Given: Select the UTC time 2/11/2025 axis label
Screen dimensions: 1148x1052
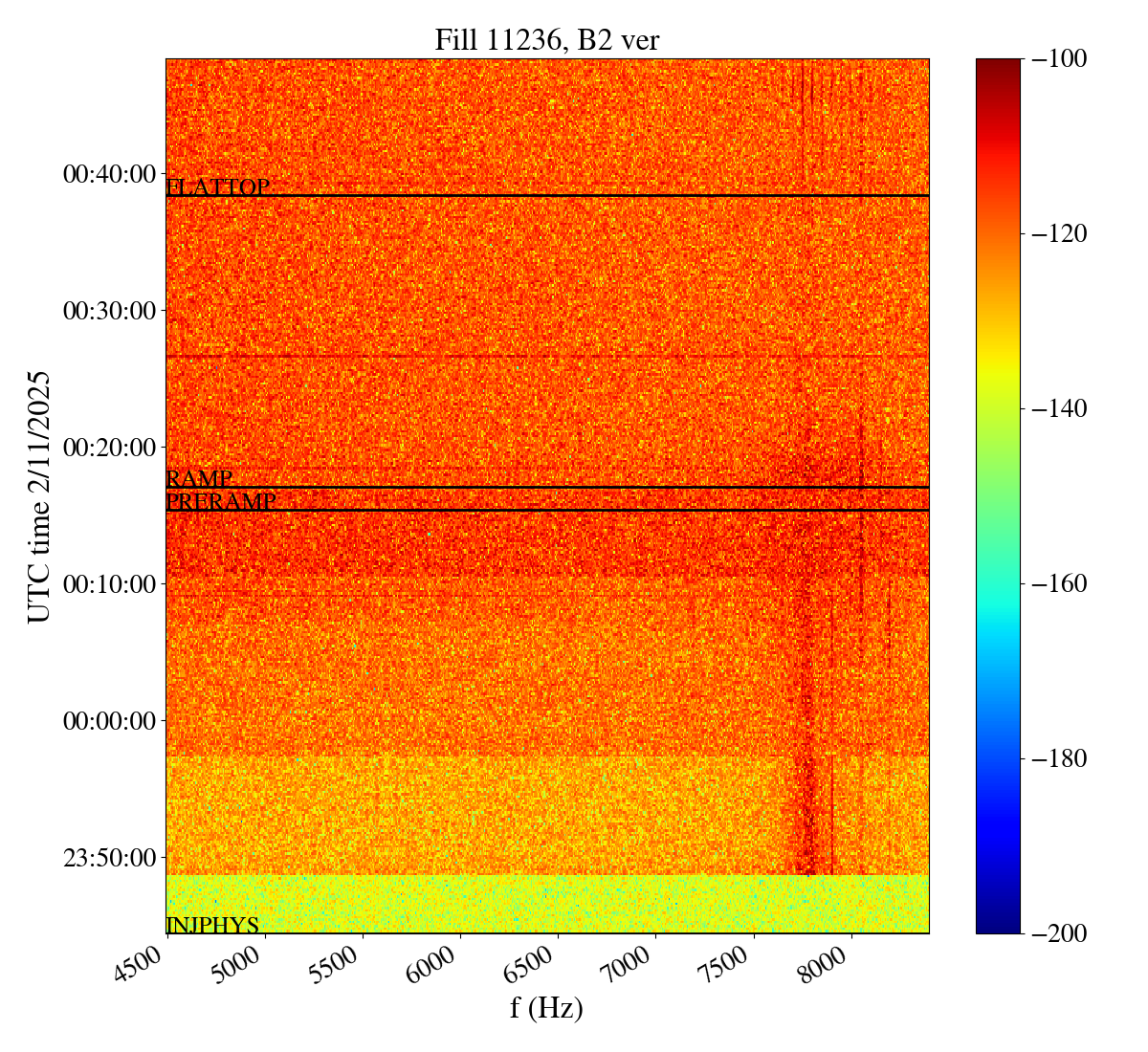Looking at the screenshot, I should click(x=39, y=496).
